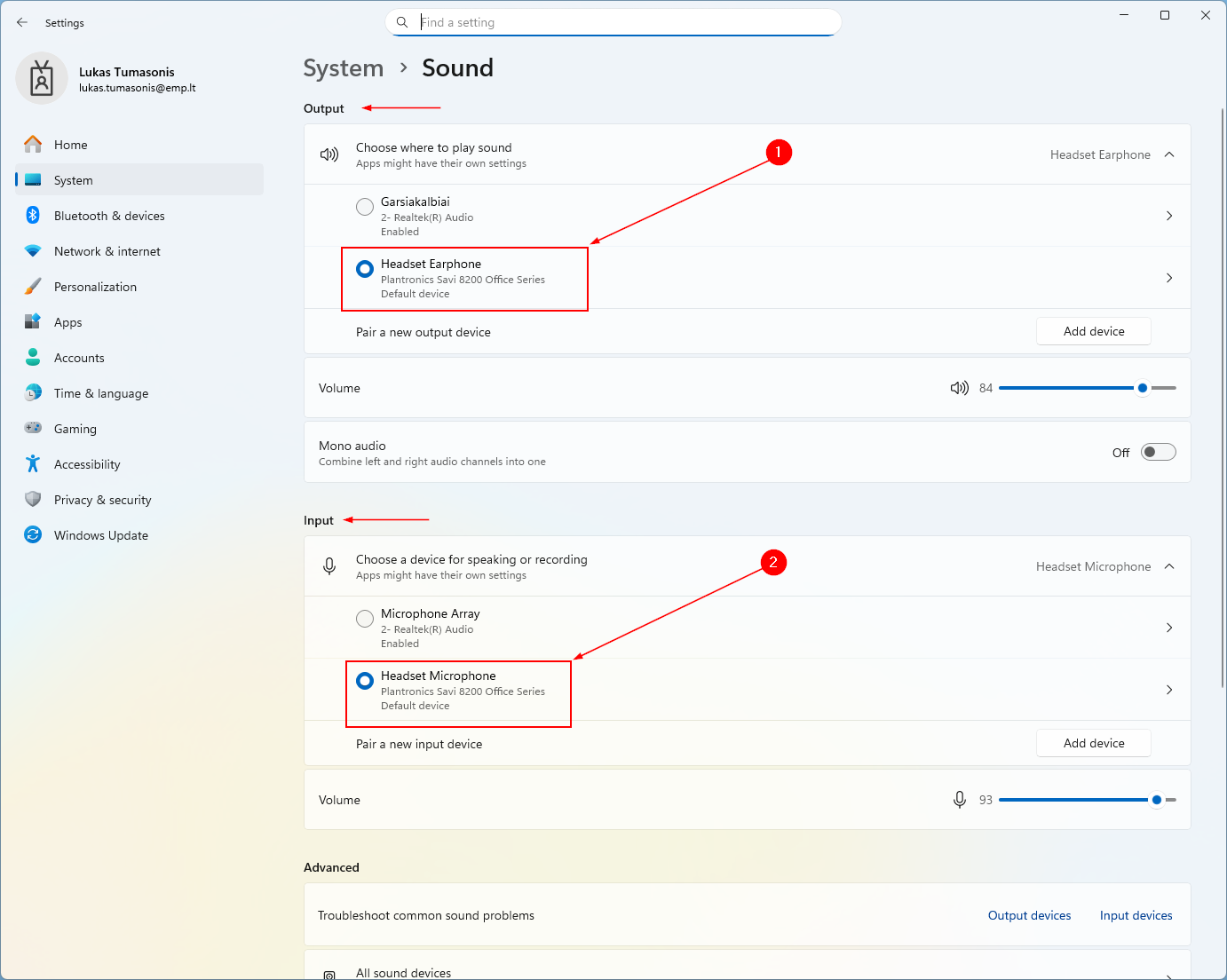The image size is (1227, 980).
Task: Open Bluetooth & devices settings
Action: click(108, 215)
